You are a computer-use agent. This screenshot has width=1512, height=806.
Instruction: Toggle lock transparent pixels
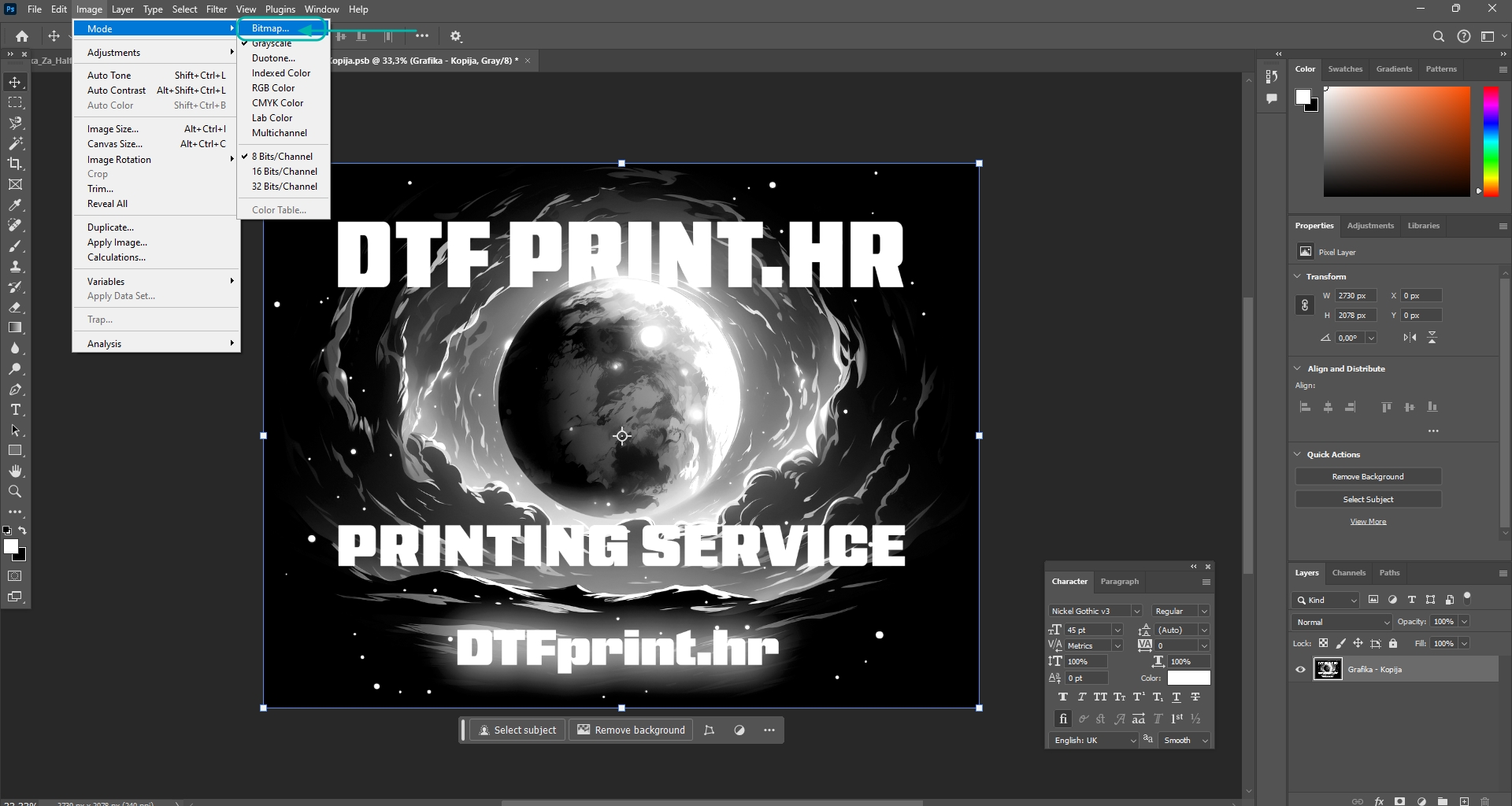pos(1323,644)
